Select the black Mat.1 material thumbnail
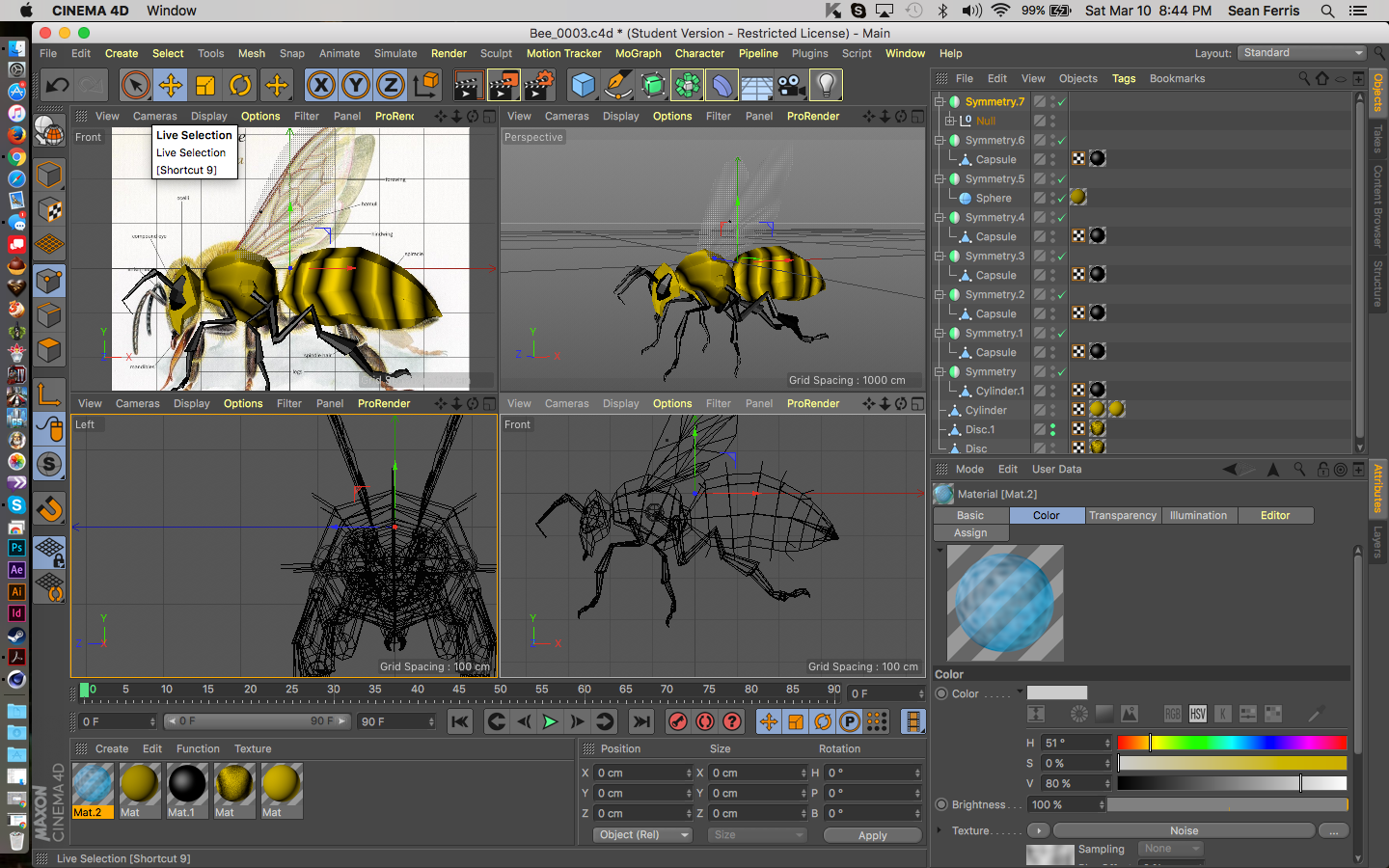Viewport: 1389px width, 868px height. pos(187,785)
